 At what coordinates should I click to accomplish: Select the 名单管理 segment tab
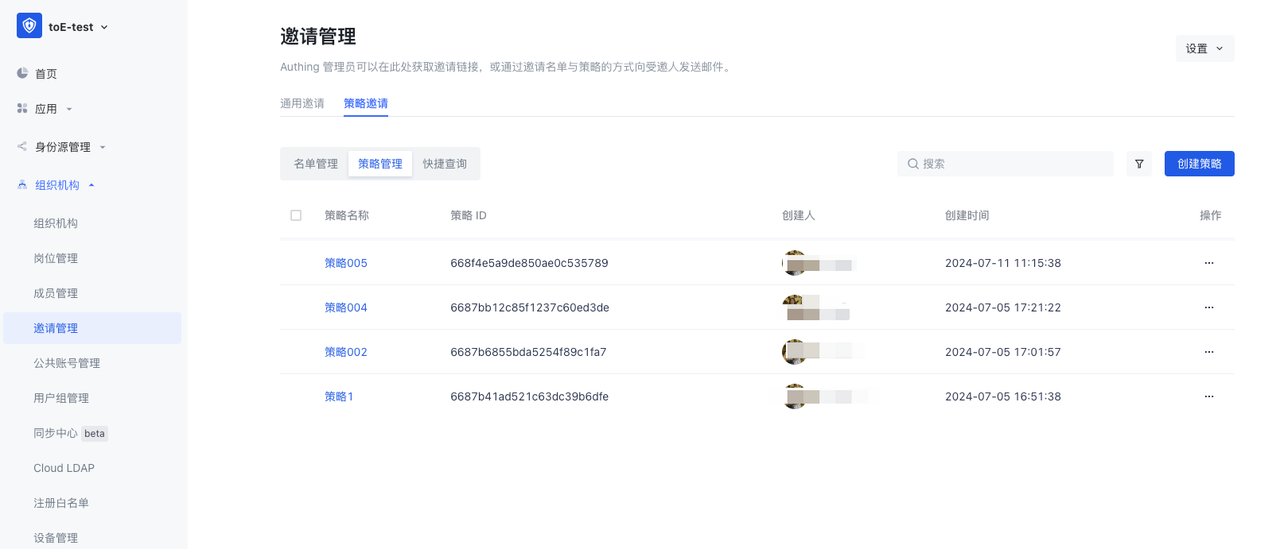(315, 164)
